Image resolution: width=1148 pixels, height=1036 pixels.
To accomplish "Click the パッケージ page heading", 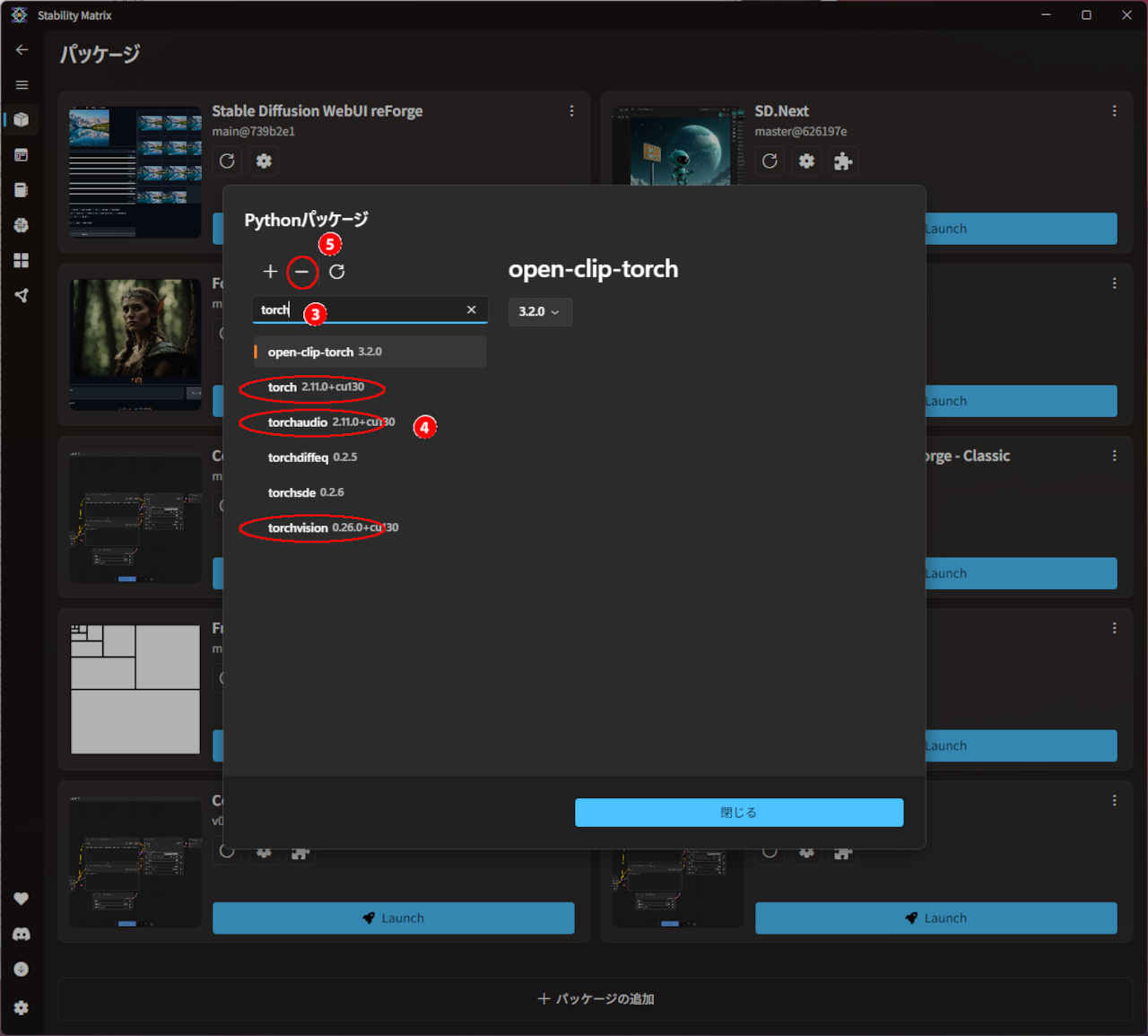I will pos(100,54).
